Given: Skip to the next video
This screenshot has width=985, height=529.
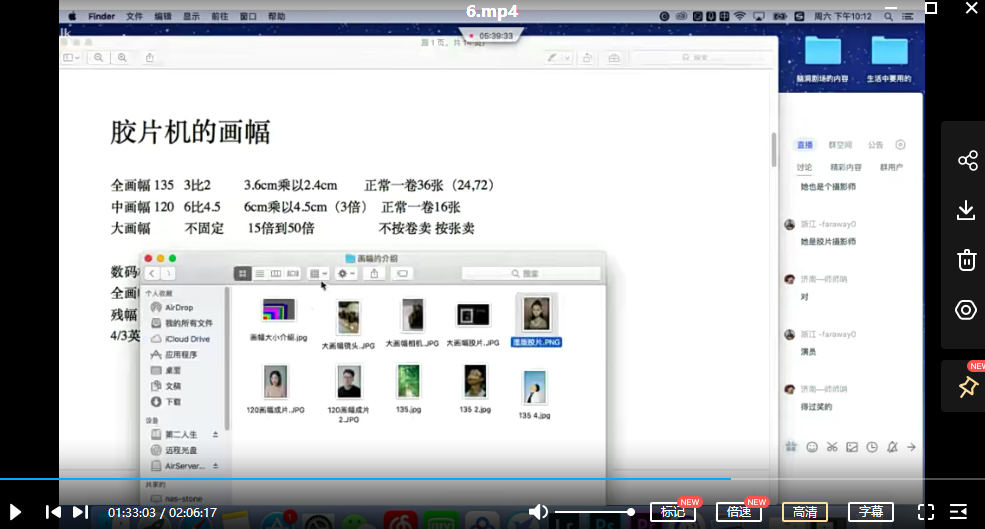Looking at the screenshot, I should 81,512.
